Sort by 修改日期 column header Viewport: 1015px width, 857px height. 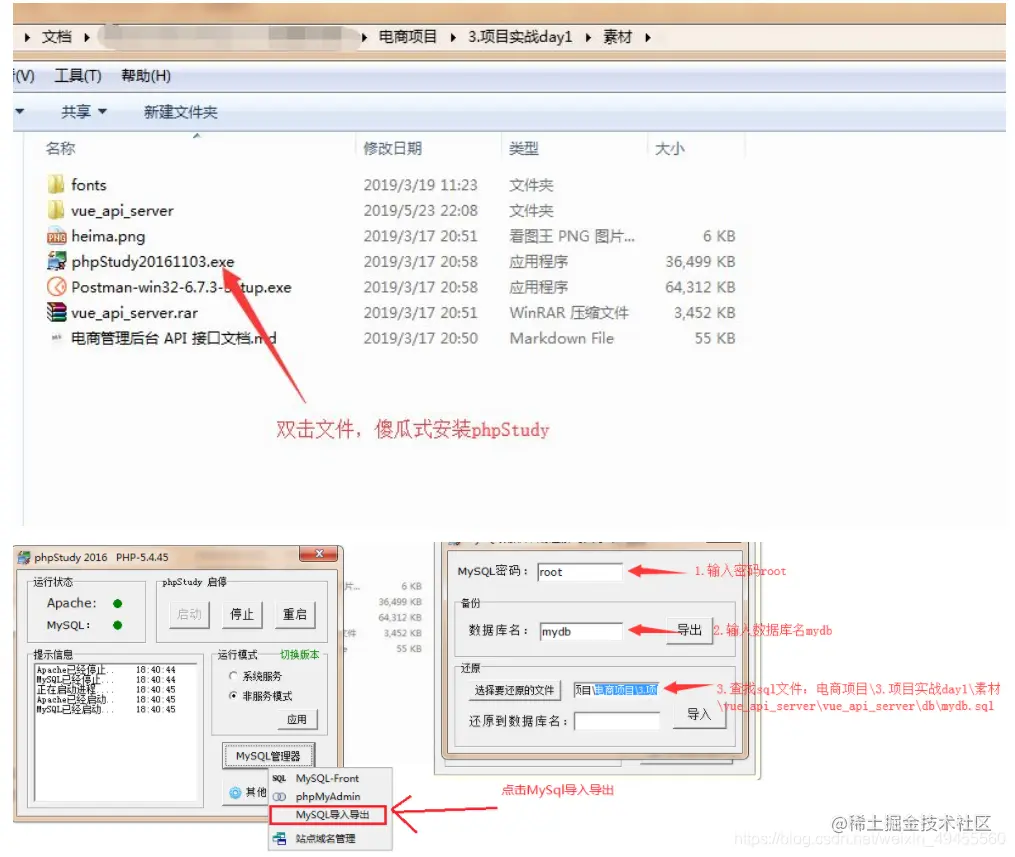pyautogui.click(x=392, y=148)
